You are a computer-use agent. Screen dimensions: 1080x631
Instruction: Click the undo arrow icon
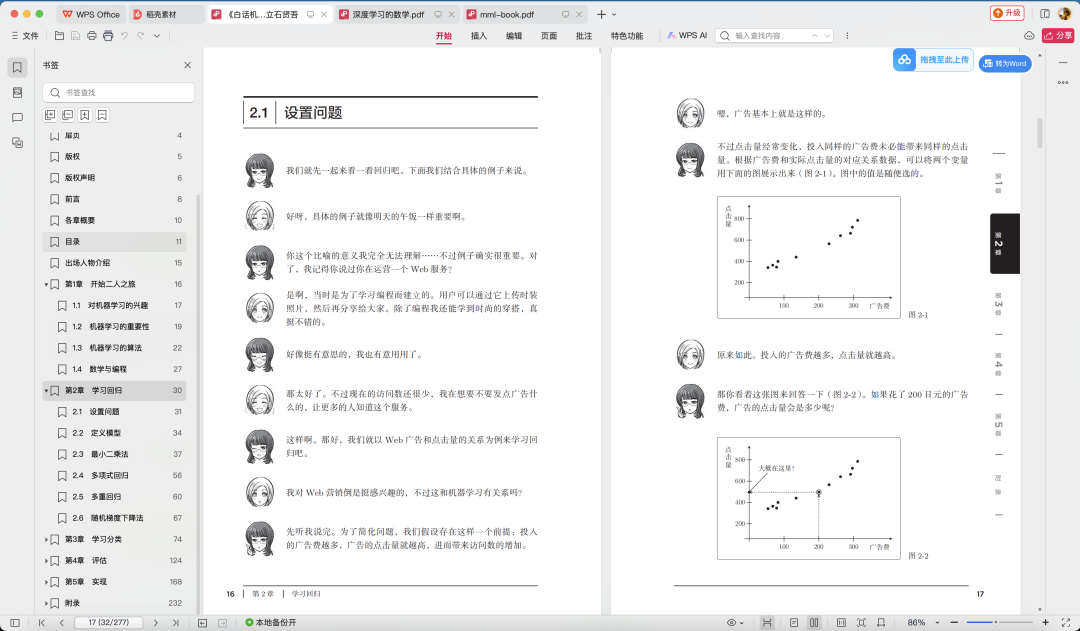(125, 35)
